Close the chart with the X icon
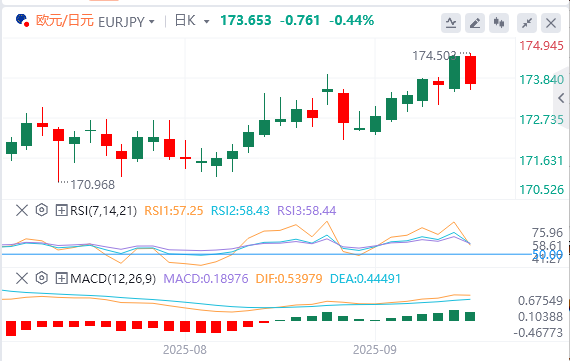570x361 pixels. coord(551,23)
